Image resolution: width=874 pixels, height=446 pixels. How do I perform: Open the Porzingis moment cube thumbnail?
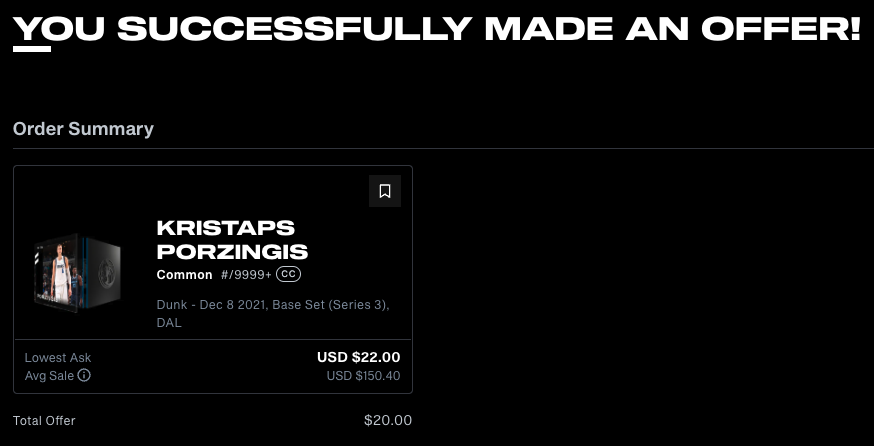77,274
